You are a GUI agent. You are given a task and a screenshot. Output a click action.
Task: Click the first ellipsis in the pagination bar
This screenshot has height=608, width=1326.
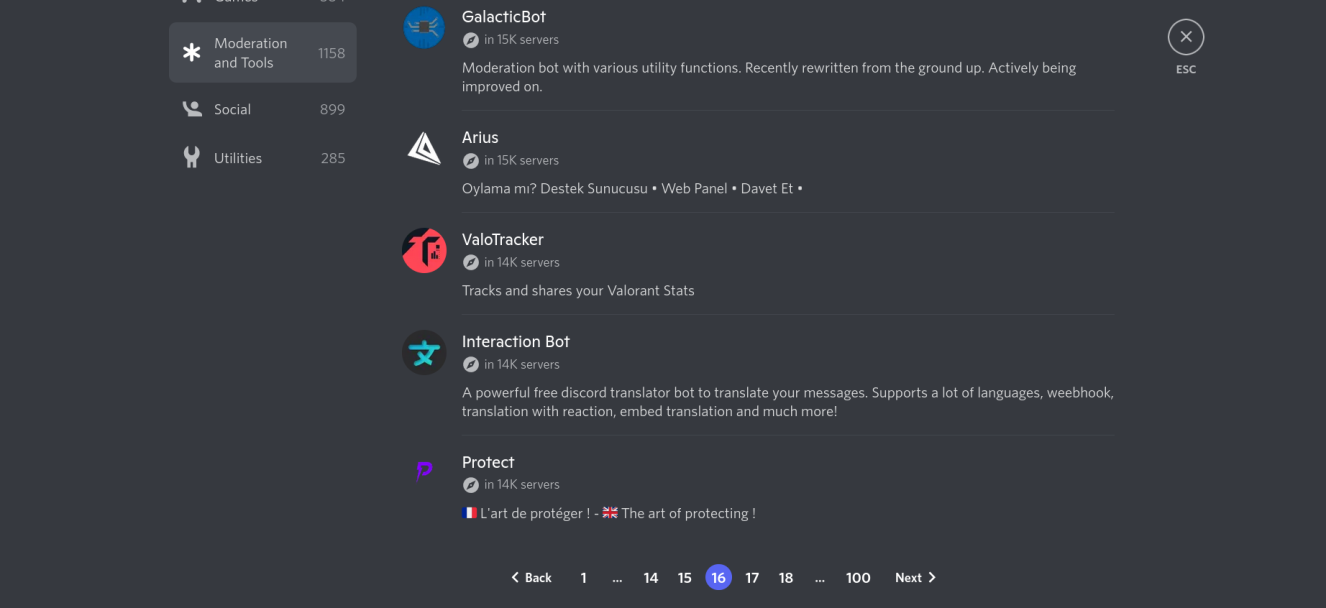617,577
